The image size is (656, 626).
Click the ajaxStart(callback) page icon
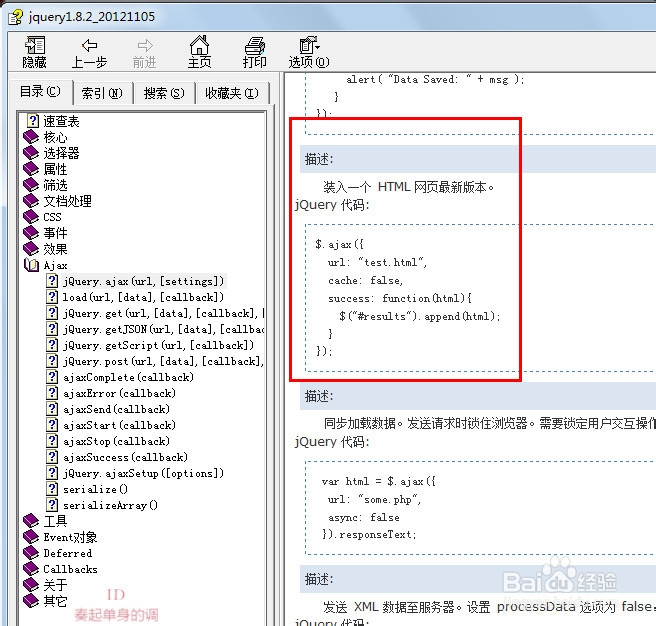point(51,425)
